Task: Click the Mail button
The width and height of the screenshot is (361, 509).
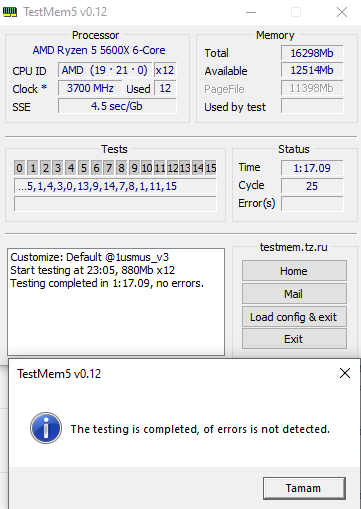Action: [294, 294]
